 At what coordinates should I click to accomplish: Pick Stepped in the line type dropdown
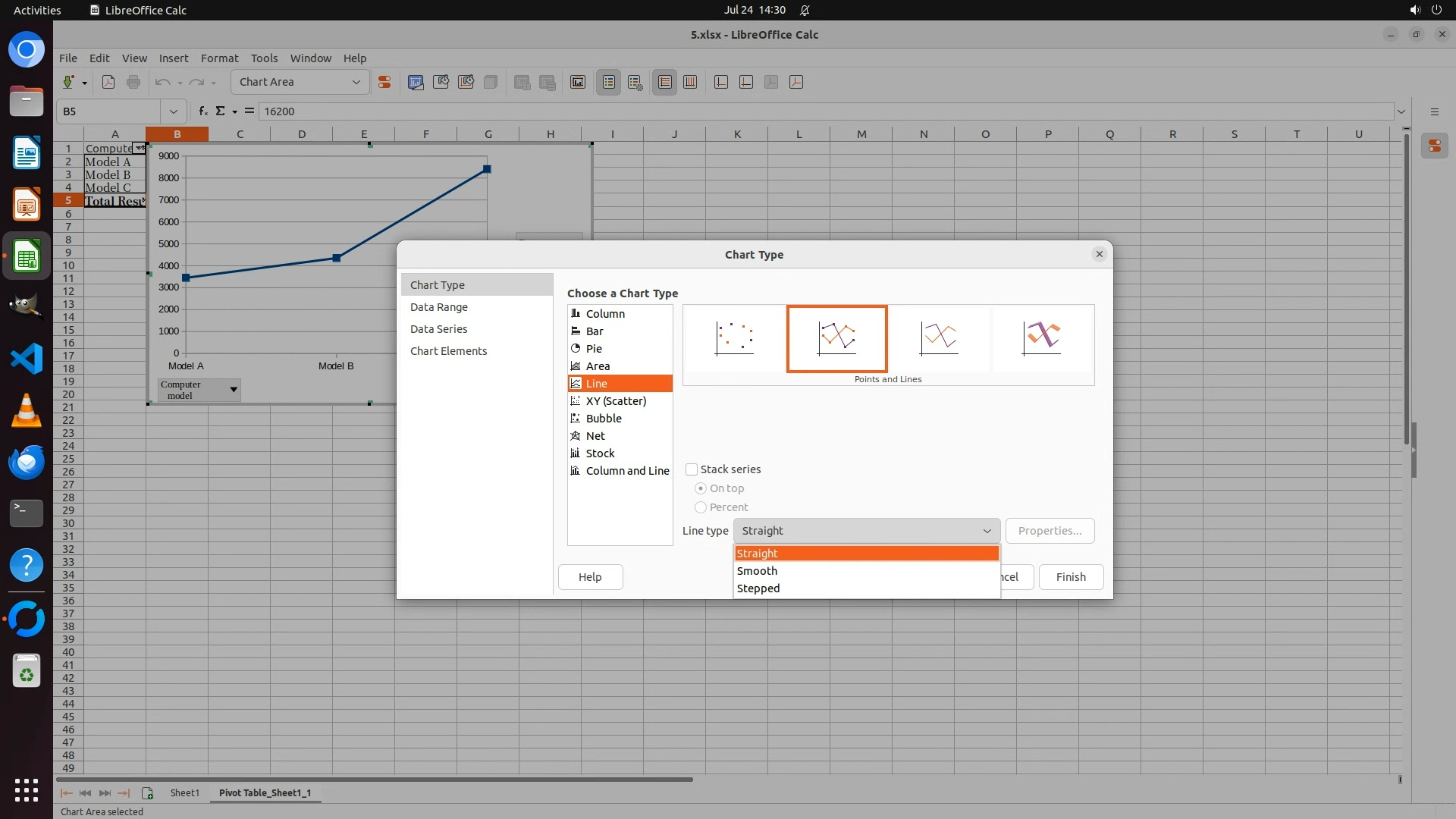click(x=758, y=588)
